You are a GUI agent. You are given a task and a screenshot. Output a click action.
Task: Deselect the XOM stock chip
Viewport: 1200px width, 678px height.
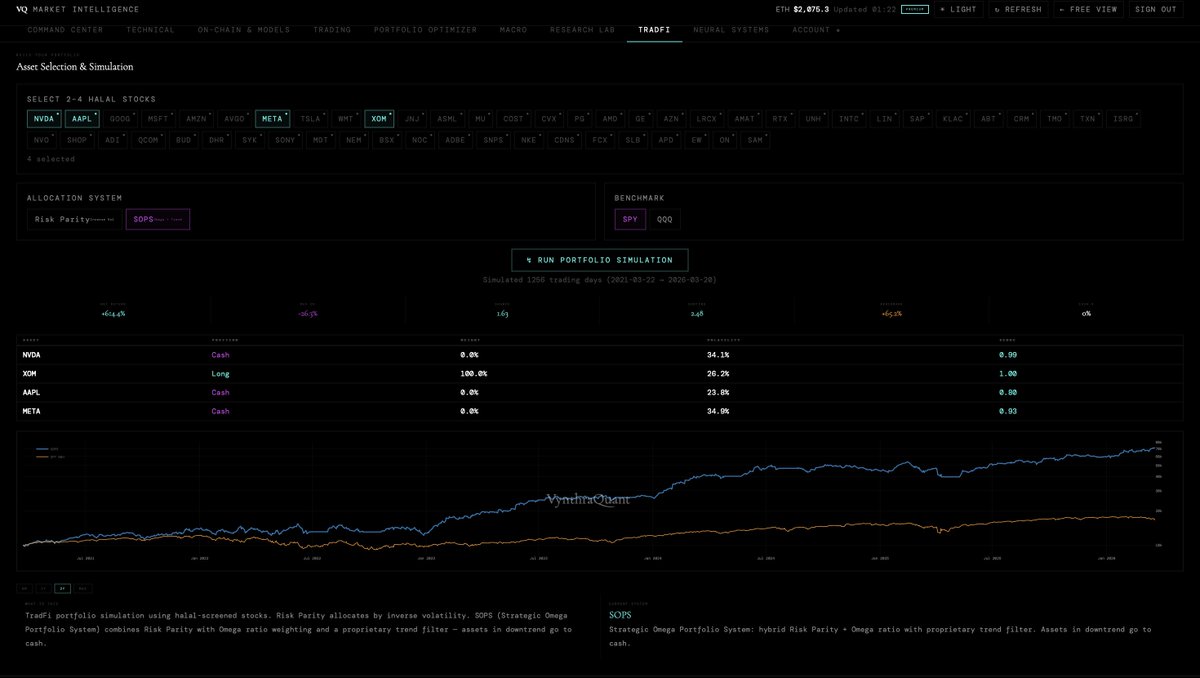point(379,119)
